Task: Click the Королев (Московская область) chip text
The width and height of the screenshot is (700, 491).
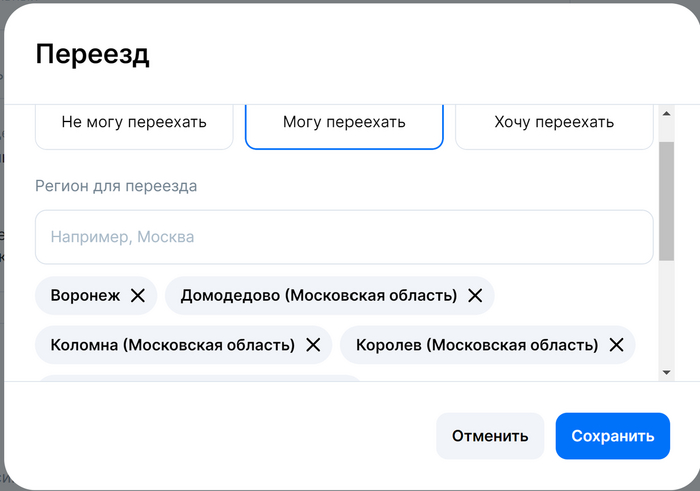Action: click(x=477, y=344)
